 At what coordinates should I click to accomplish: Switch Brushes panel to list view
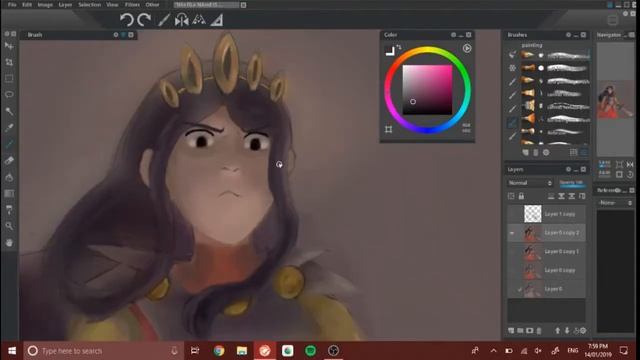[584, 152]
